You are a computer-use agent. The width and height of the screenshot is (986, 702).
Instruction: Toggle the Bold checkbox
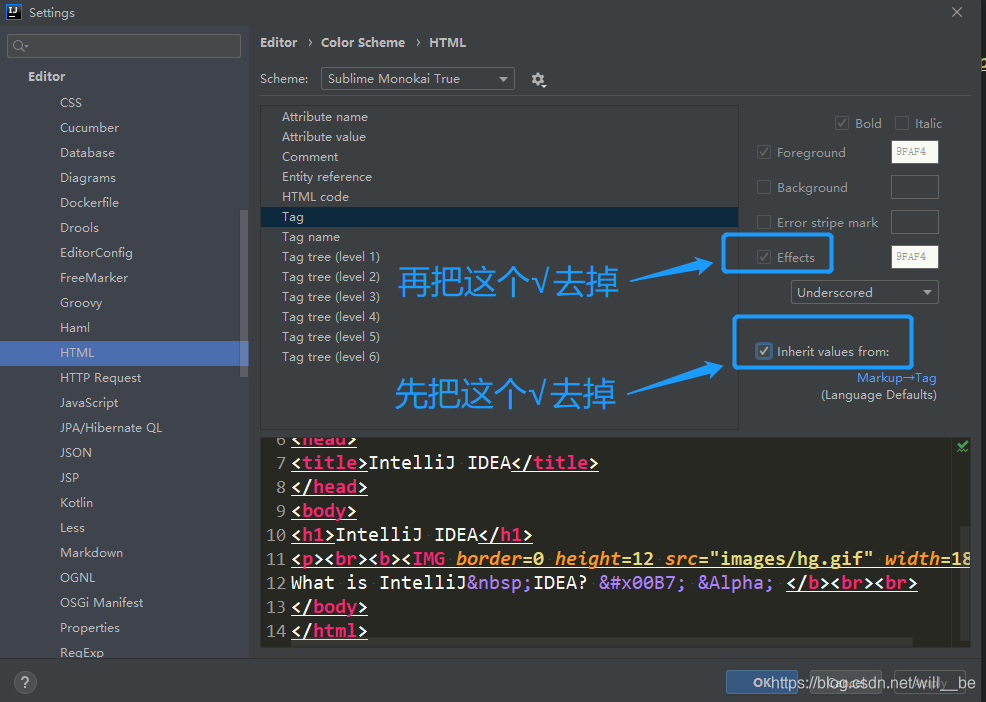point(841,123)
